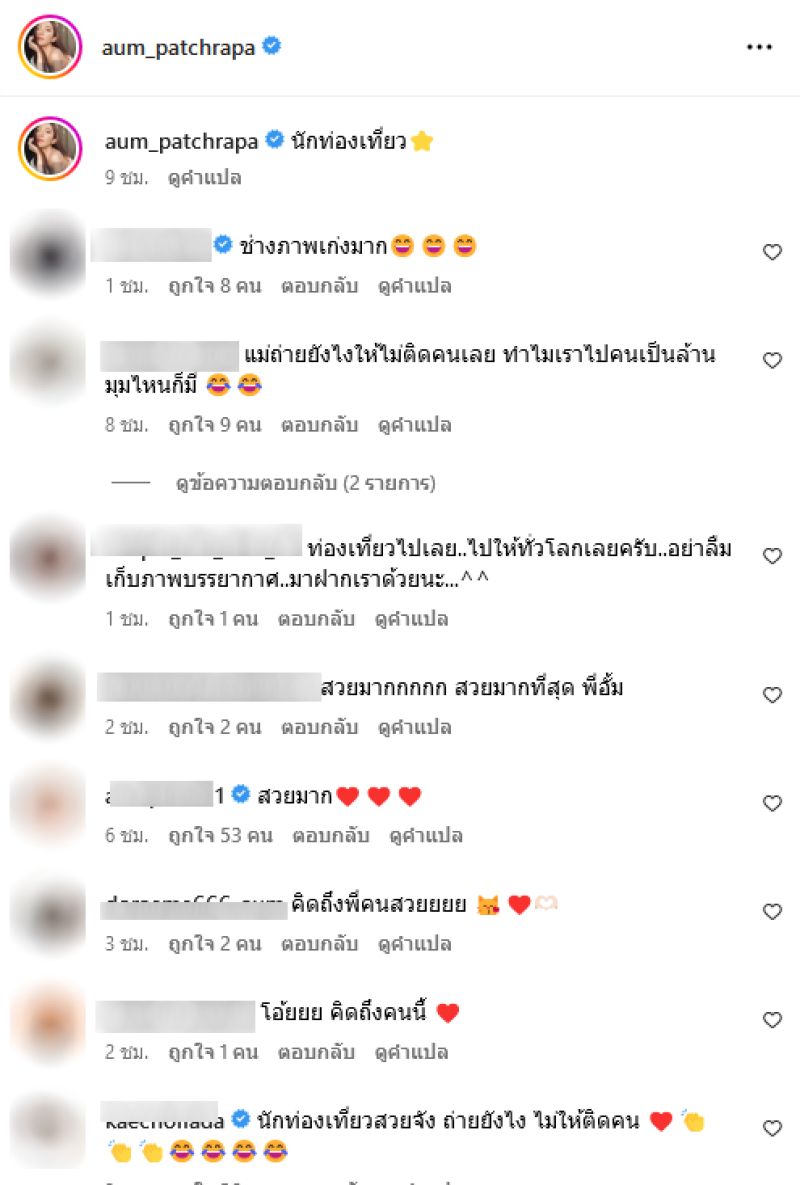
Task: Reply to the คิดถึงพี่คนสวยยยย comment
Action: click(319, 944)
